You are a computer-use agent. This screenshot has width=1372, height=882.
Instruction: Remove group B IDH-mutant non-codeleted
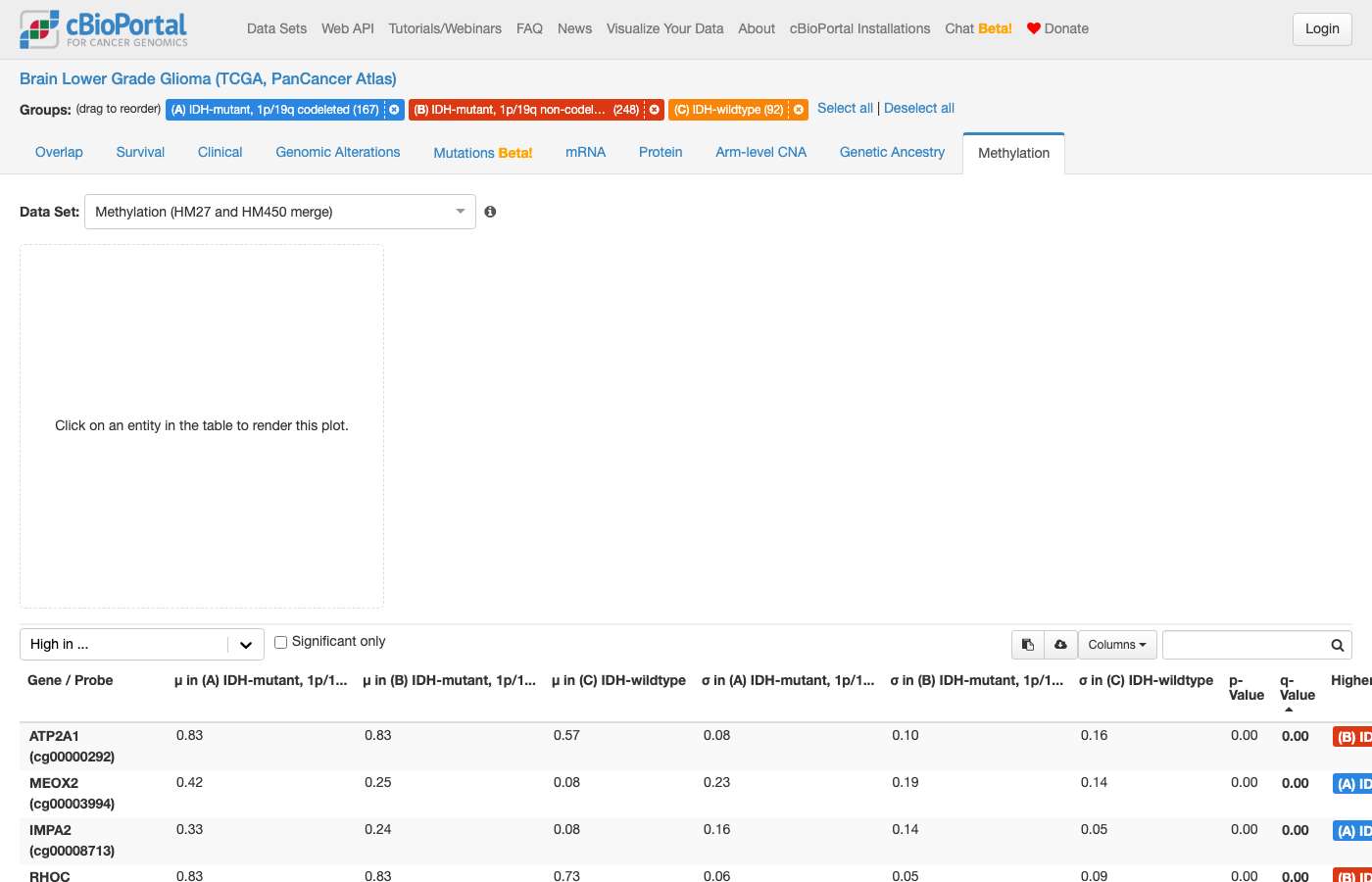click(655, 110)
